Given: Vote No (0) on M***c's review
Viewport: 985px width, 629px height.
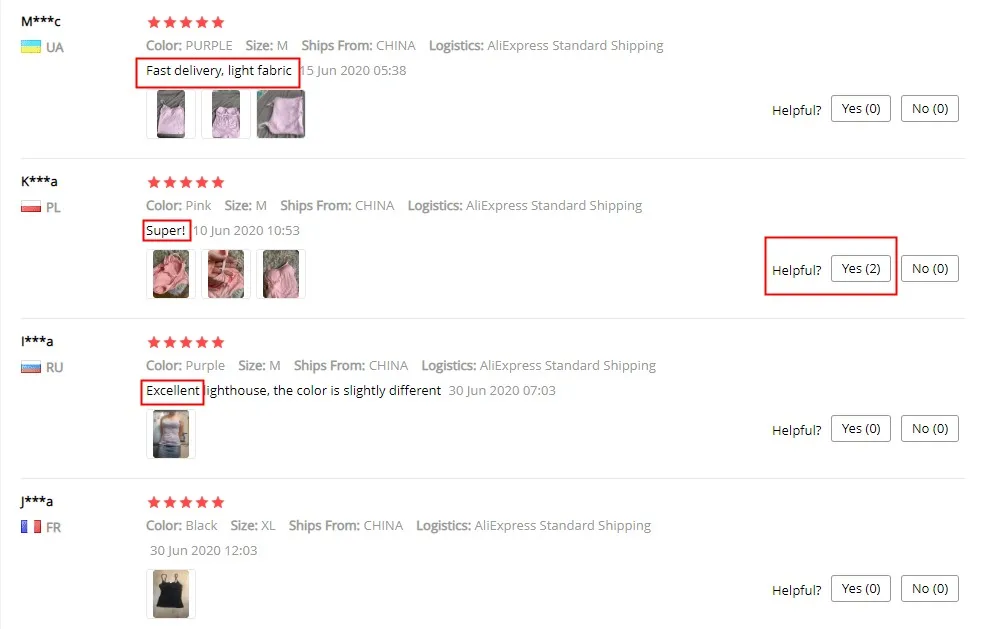Looking at the screenshot, I should click(x=930, y=109).
